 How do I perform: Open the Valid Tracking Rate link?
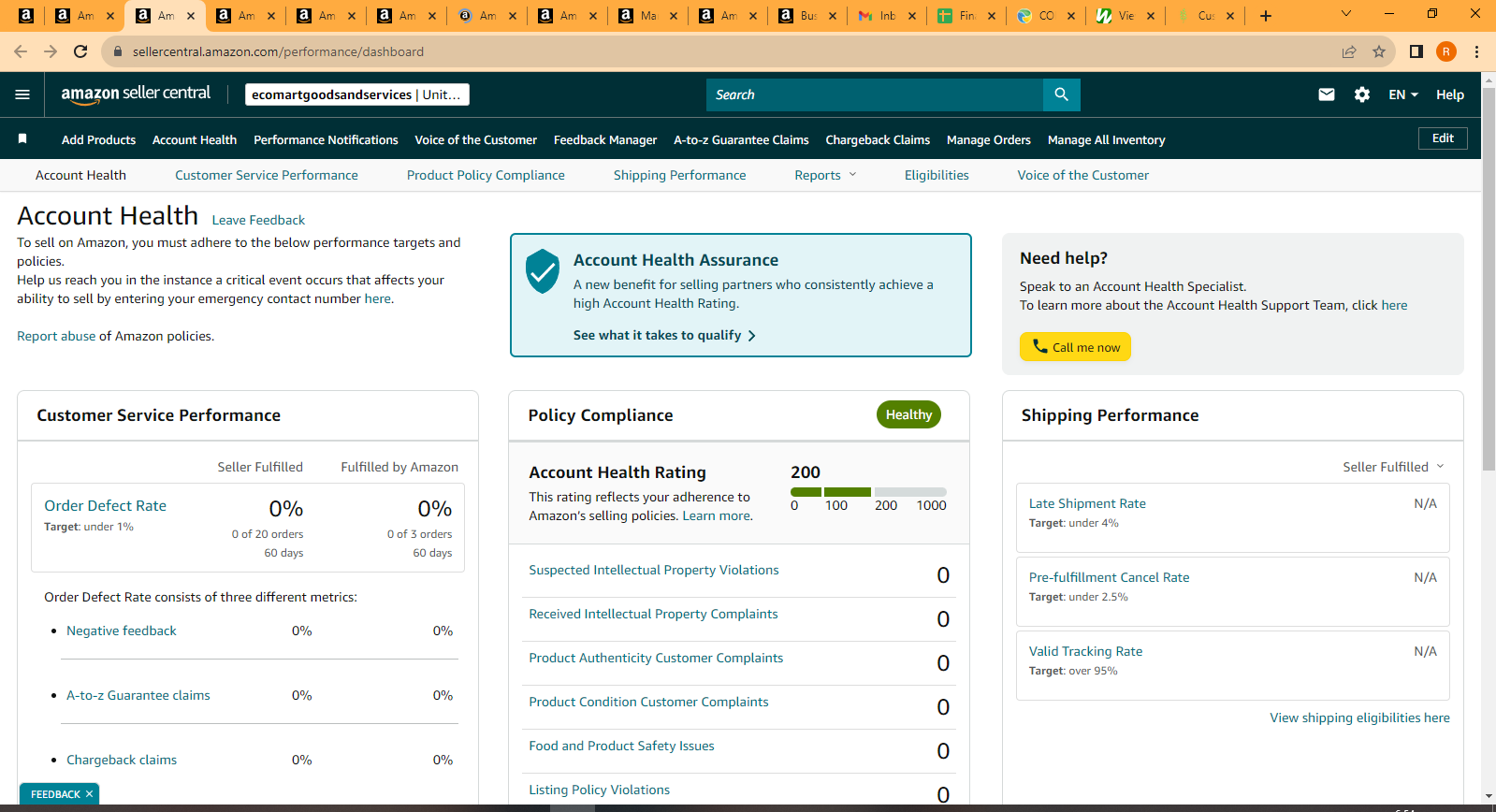coord(1085,651)
